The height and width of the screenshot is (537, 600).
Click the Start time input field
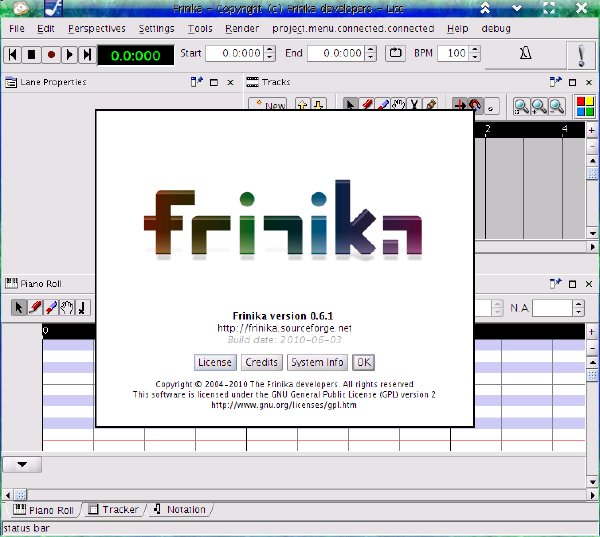(x=235, y=53)
